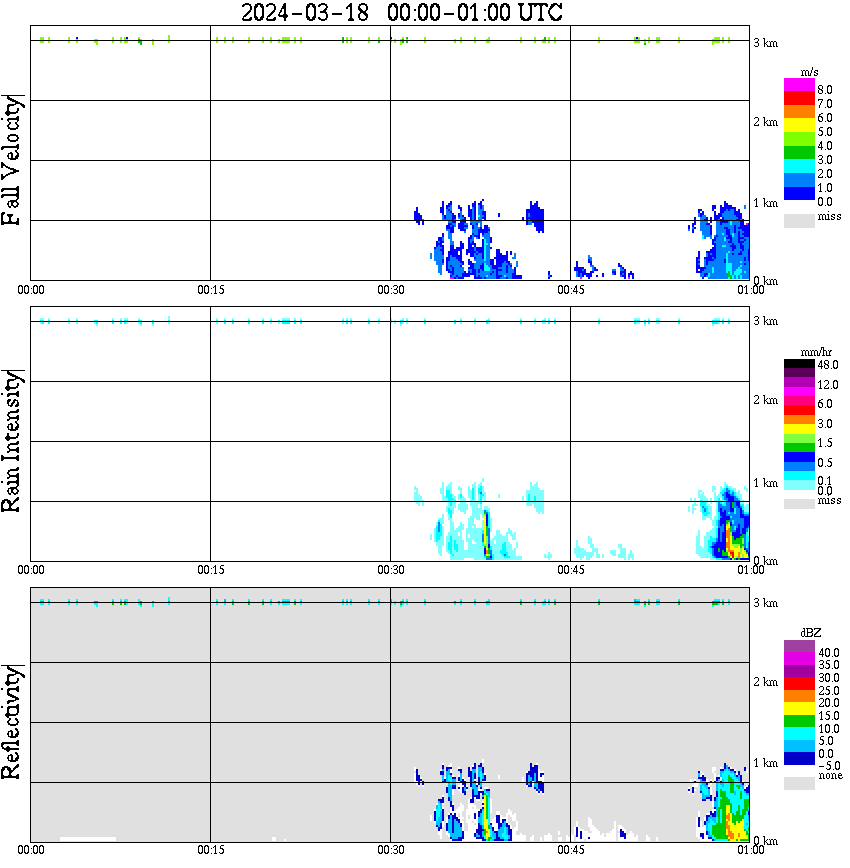The height and width of the screenshot is (868, 850).
Task: Click the "-5.0" value in the dBZ legend
Action: pyautogui.click(x=830, y=766)
